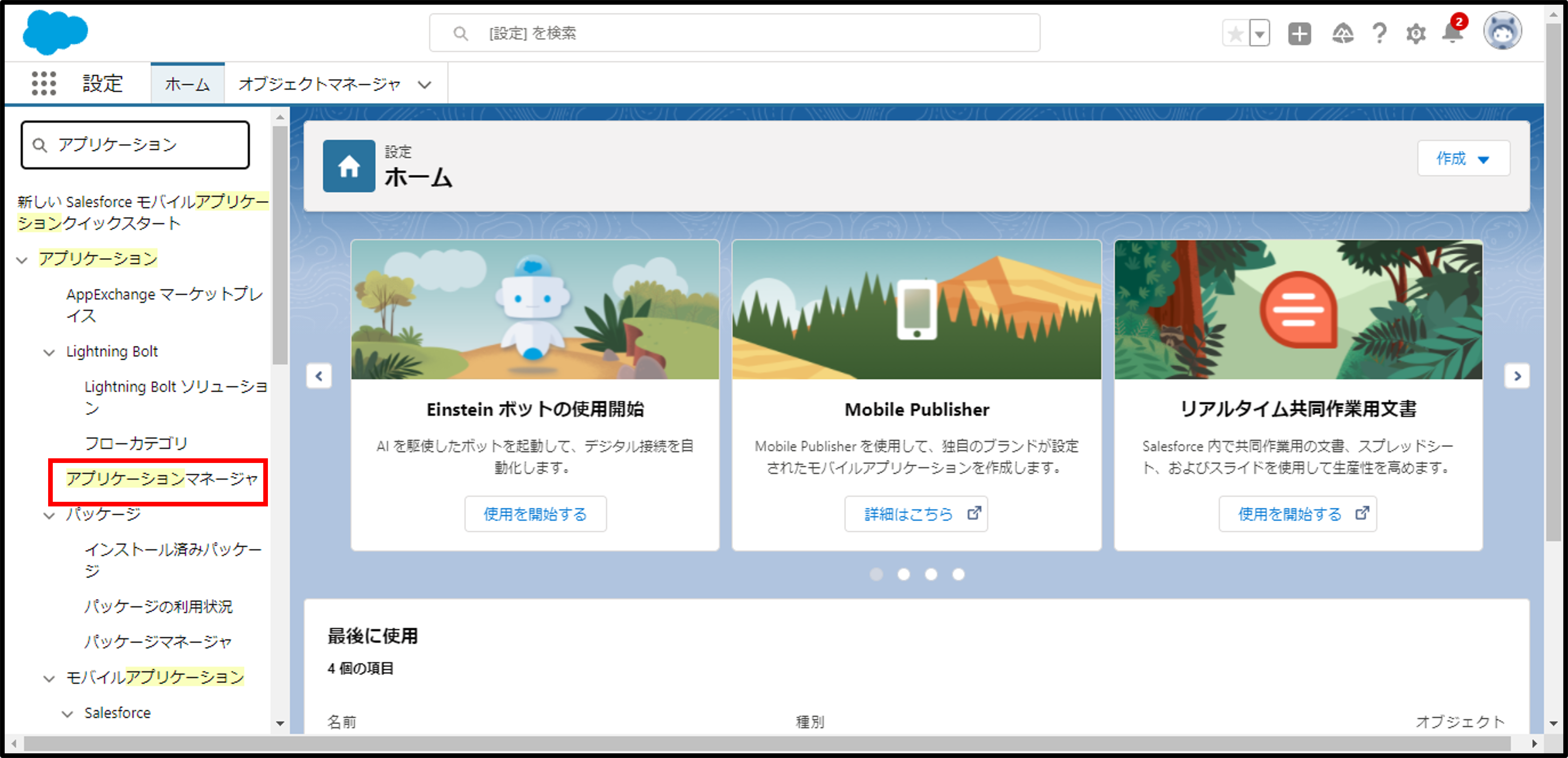Click 使用を開始する under Einstein ボット
This screenshot has height=758, width=1568.
pos(535,514)
